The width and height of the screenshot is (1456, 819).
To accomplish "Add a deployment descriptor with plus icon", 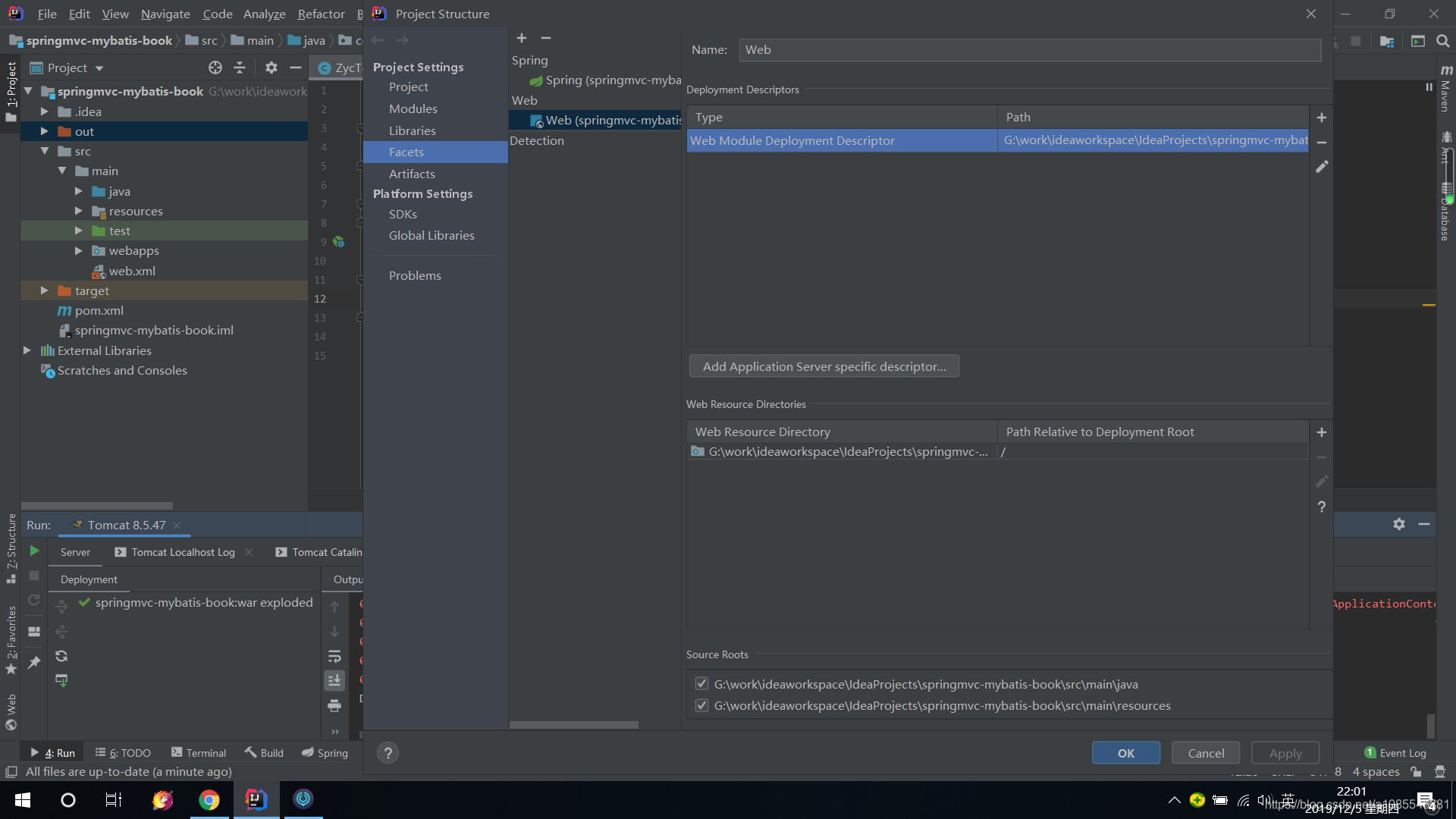I will click(x=1322, y=118).
